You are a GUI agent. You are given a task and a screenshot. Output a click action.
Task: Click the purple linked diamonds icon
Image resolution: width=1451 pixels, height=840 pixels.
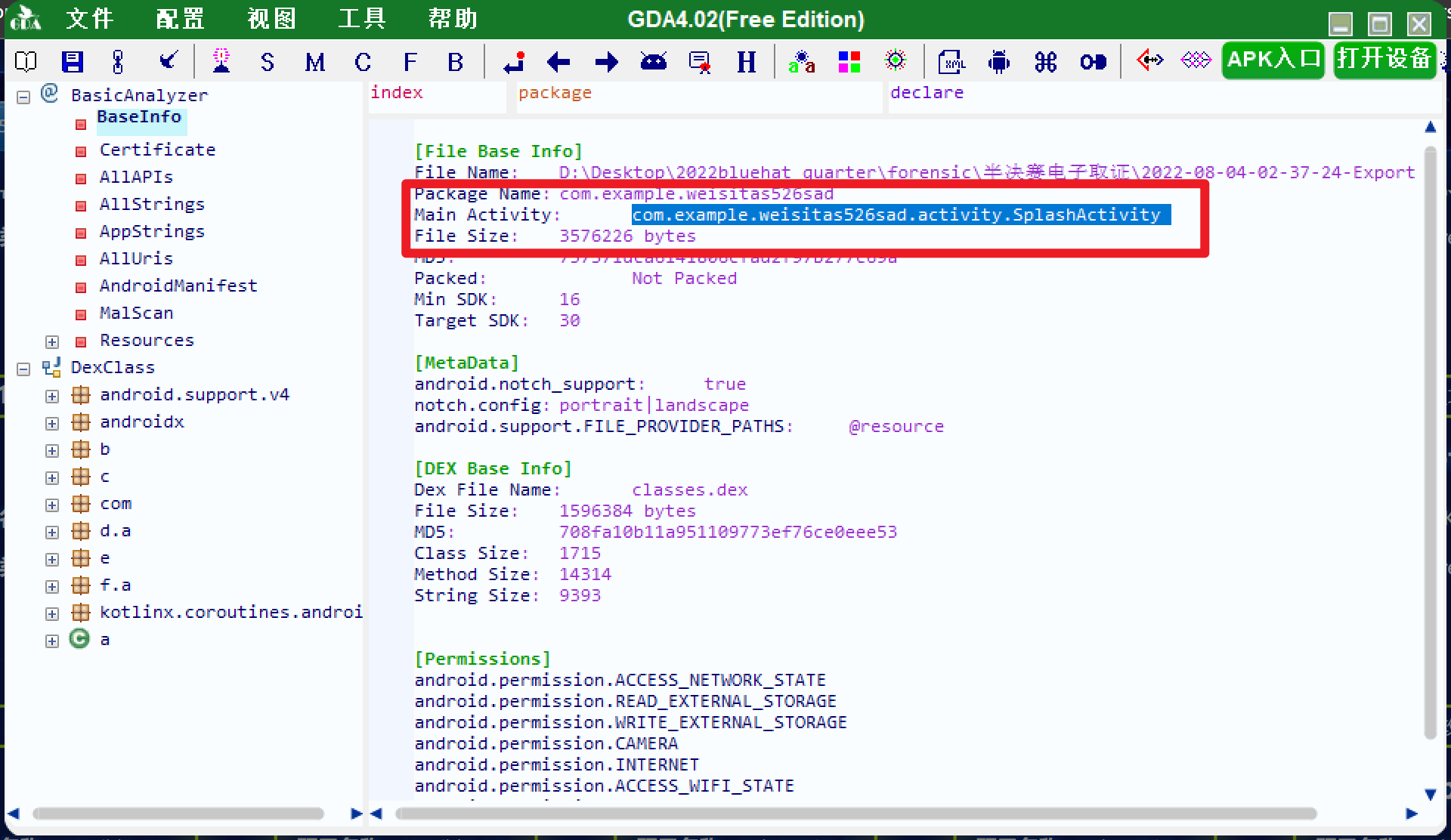pyautogui.click(x=1196, y=60)
